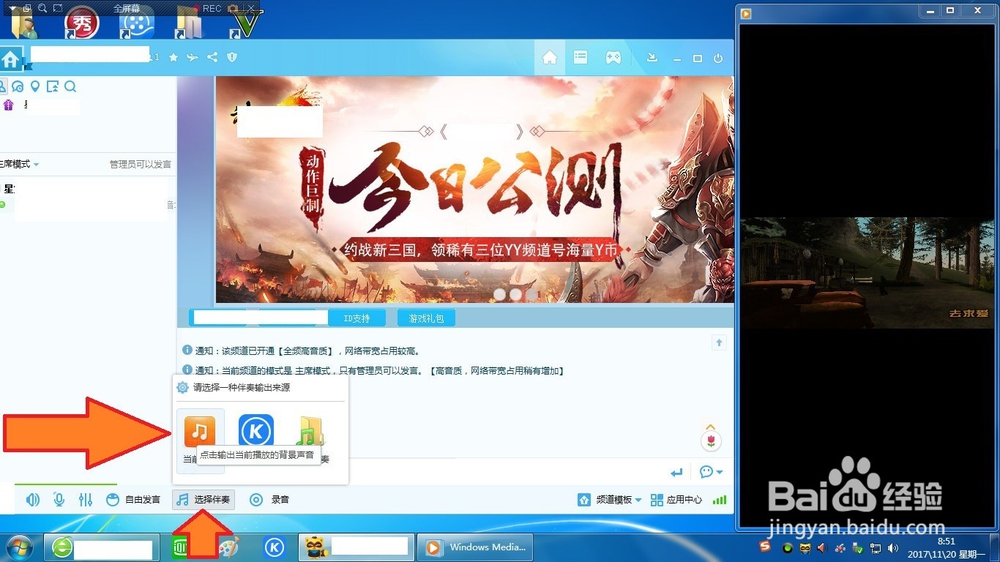Open the home tab icon in top-right toolbar

pos(550,58)
